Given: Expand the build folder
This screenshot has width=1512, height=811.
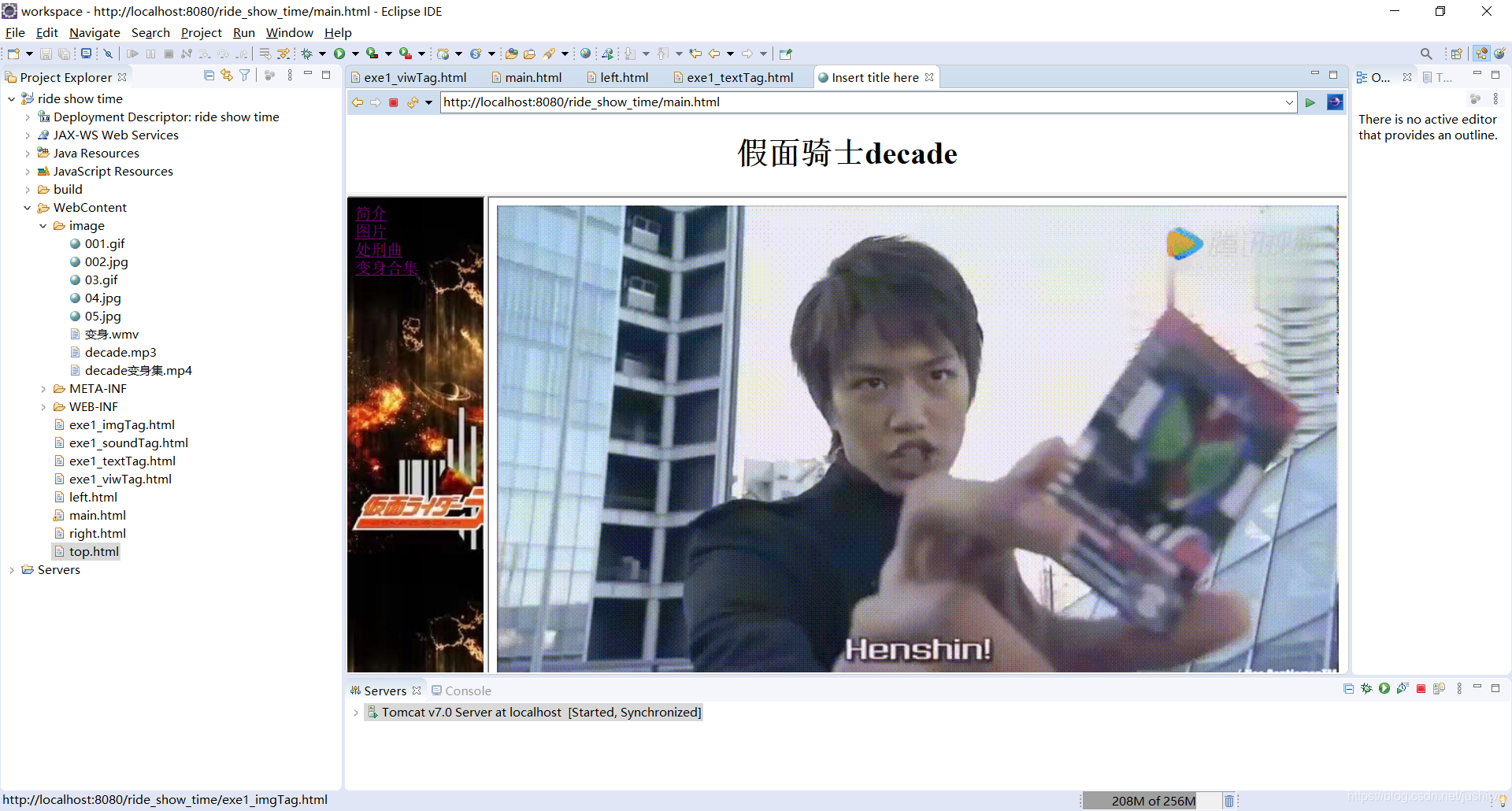Looking at the screenshot, I should coord(28,190).
